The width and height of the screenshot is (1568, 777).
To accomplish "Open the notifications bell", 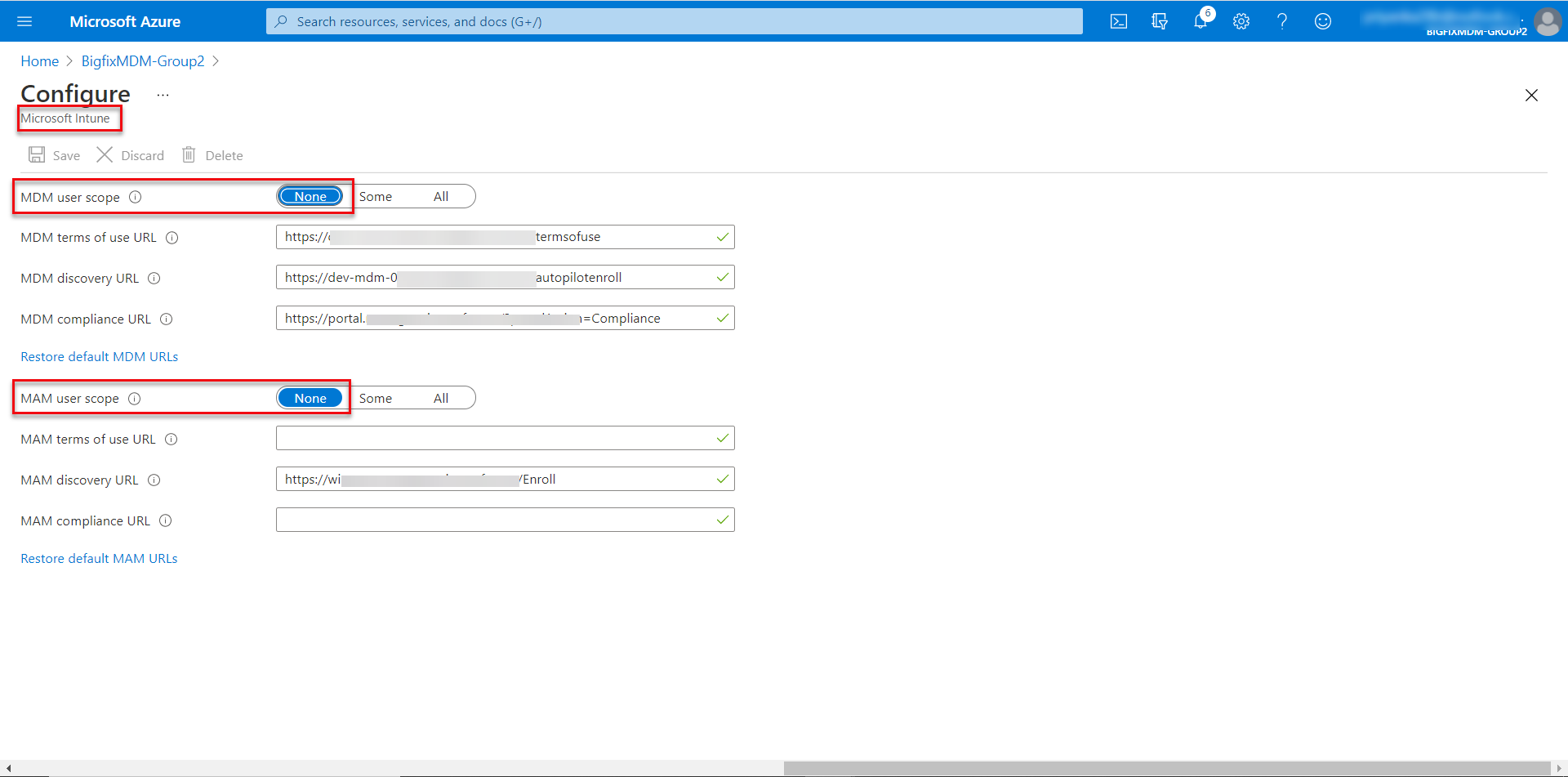I will click(x=1200, y=21).
